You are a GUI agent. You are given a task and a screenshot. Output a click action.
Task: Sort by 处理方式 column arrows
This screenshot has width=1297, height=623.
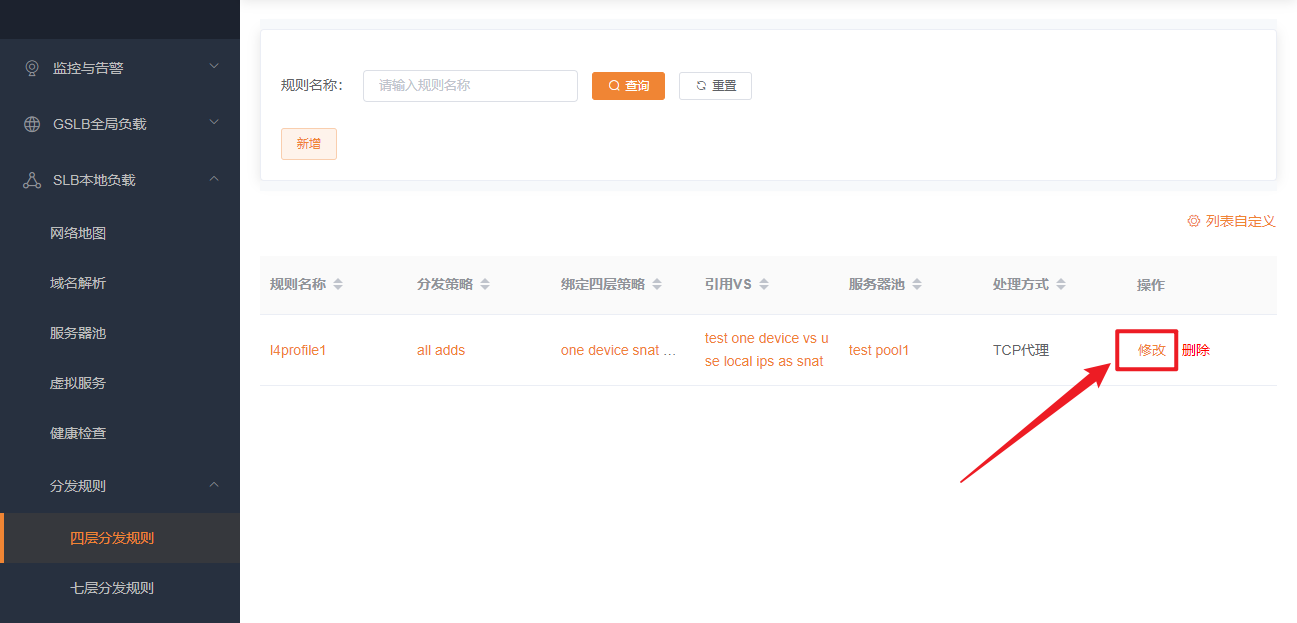pyautogui.click(x=1061, y=284)
